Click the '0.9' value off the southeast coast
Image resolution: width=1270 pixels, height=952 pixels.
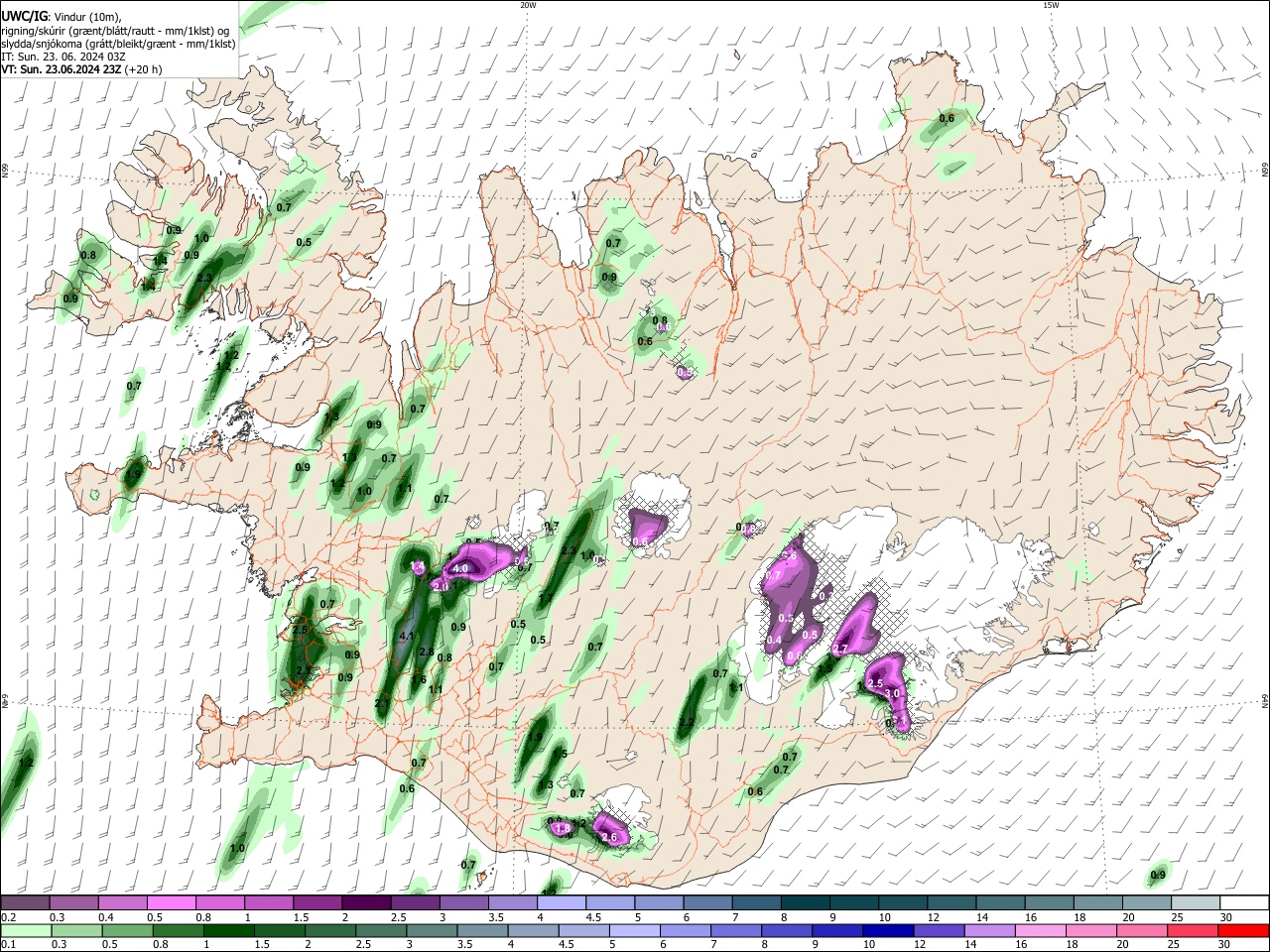[x=1158, y=875]
